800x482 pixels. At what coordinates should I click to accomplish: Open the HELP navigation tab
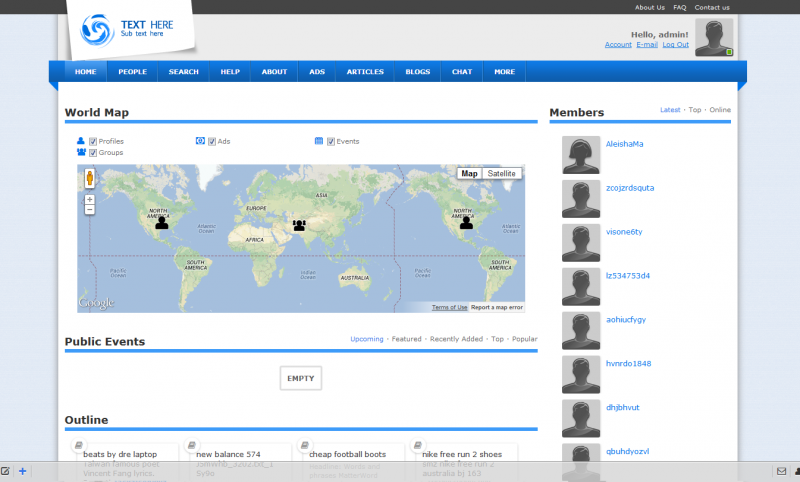point(230,72)
